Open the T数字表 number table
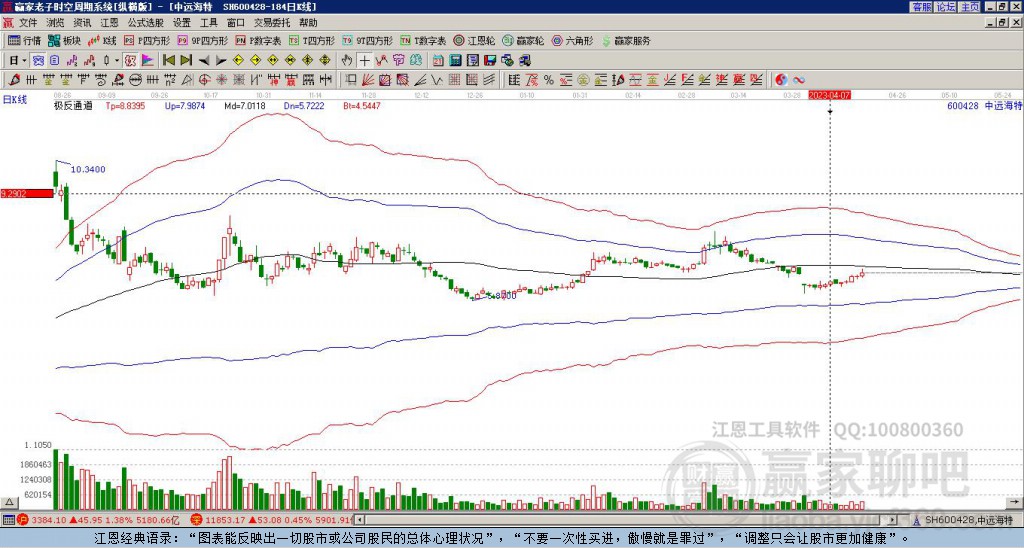1024x548 pixels. tap(423, 40)
